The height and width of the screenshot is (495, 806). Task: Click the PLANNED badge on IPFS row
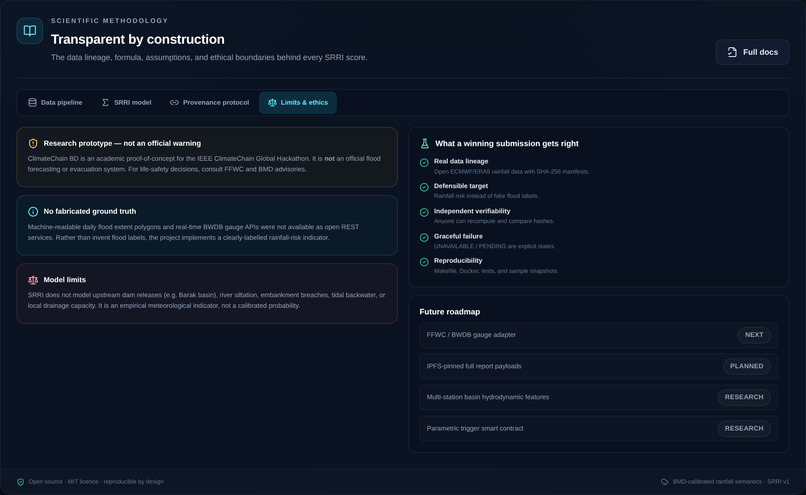747,366
